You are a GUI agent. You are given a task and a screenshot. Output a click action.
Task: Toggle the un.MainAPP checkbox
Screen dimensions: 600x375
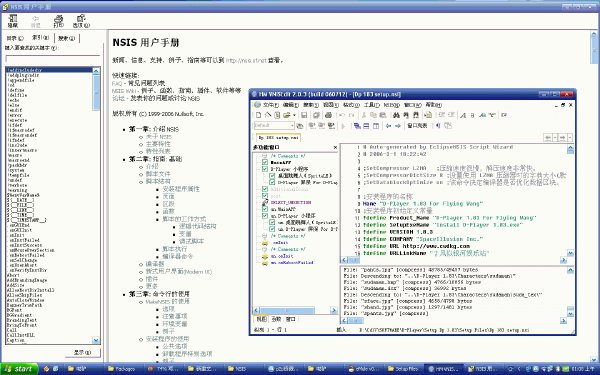265,209
